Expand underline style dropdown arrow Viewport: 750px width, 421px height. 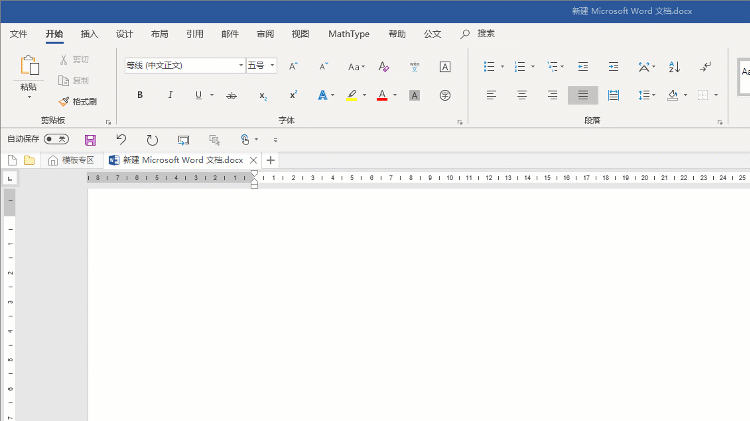click(x=212, y=95)
